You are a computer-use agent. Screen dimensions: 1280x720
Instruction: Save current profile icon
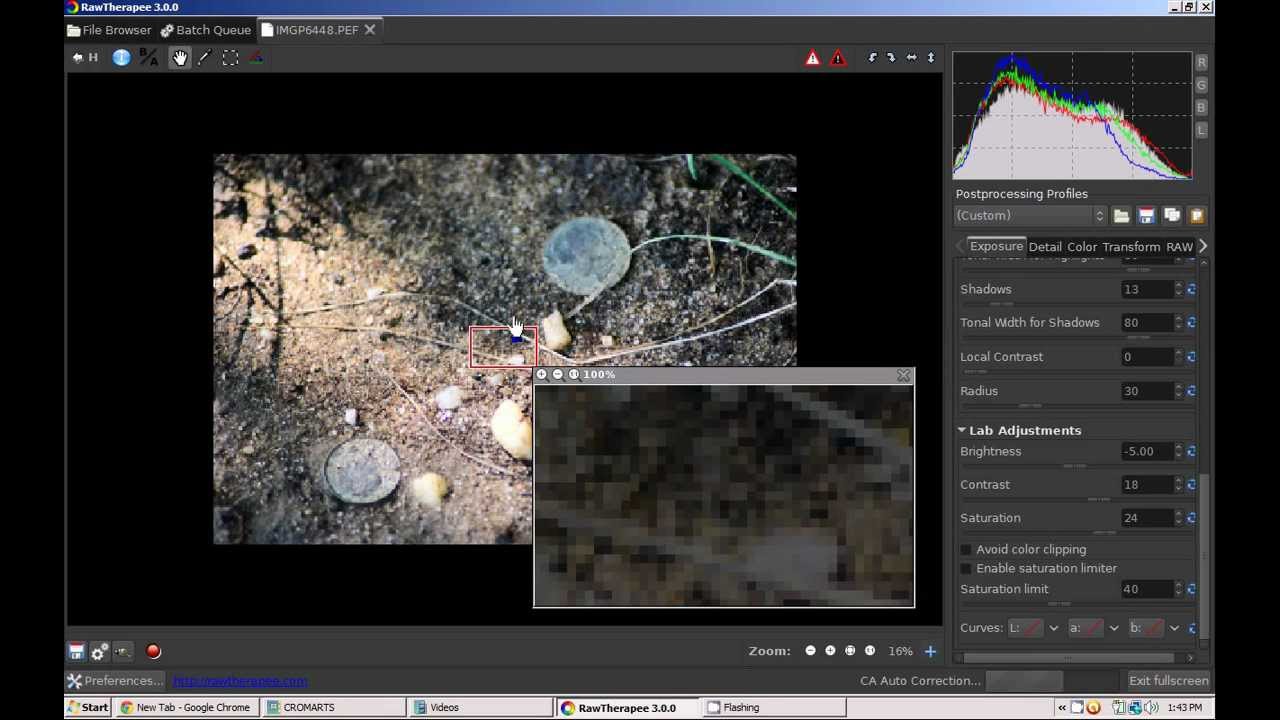click(x=1147, y=216)
